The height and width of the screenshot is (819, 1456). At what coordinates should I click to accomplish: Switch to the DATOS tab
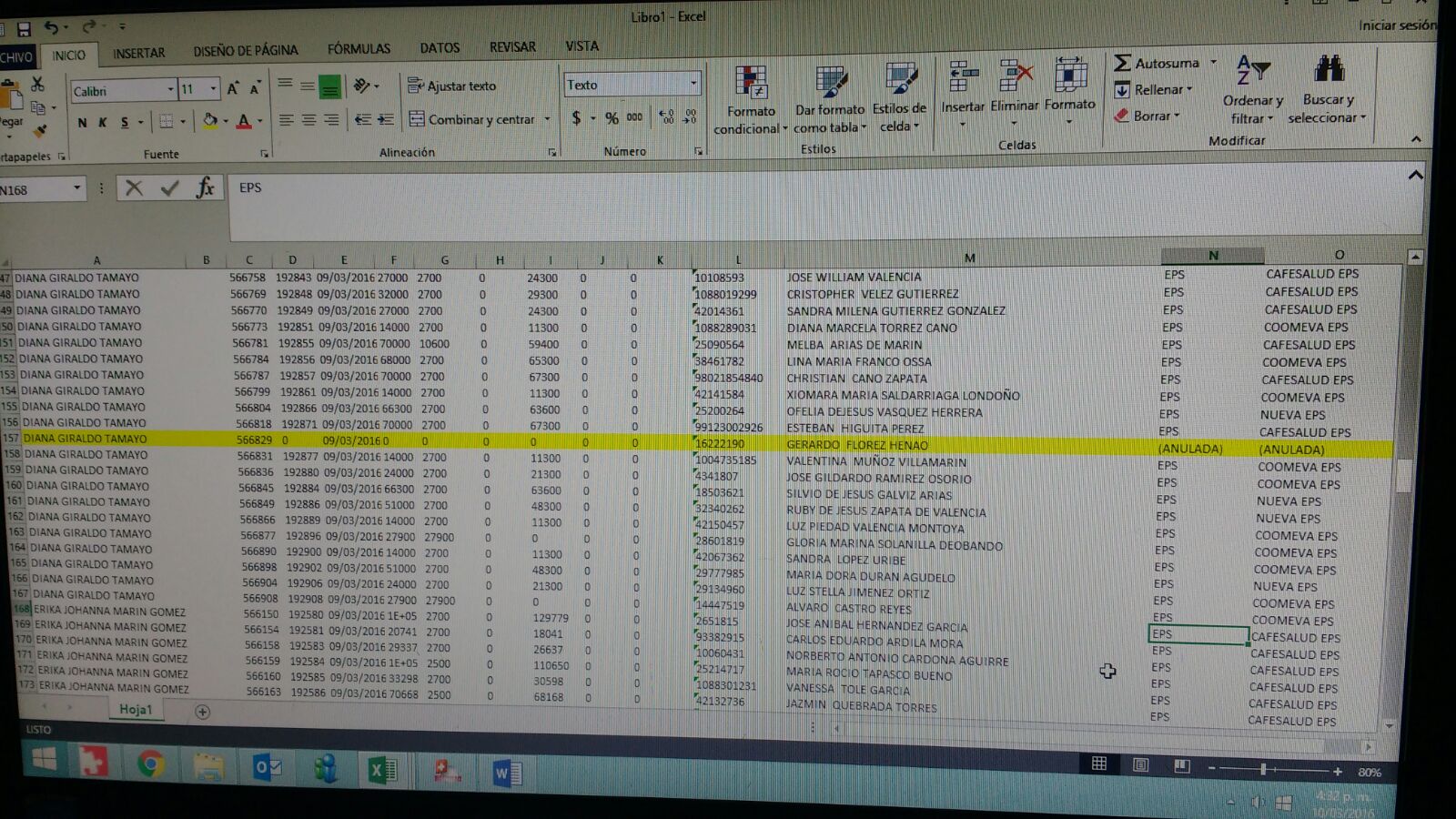pyautogui.click(x=440, y=47)
